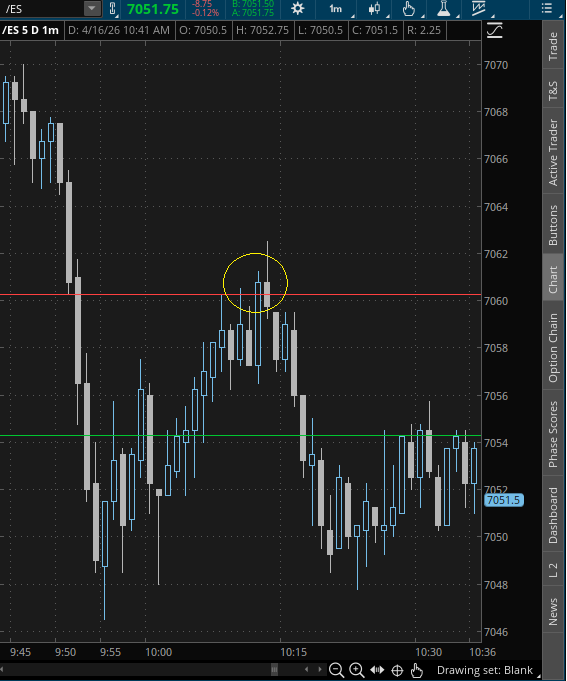Open the patterns chart icon
The width and height of the screenshot is (567, 681).
coord(478,9)
